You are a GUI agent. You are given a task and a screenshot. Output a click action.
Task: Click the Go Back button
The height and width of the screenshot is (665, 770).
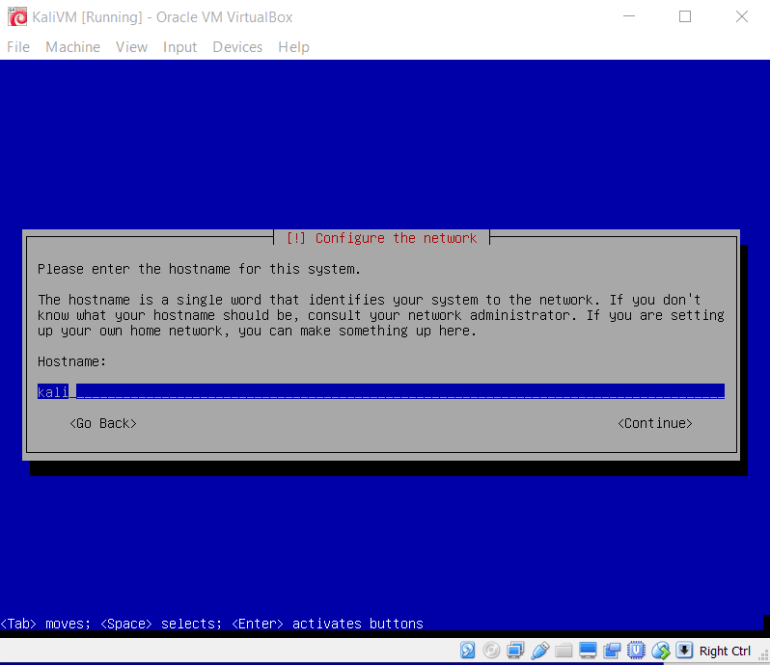coord(103,423)
